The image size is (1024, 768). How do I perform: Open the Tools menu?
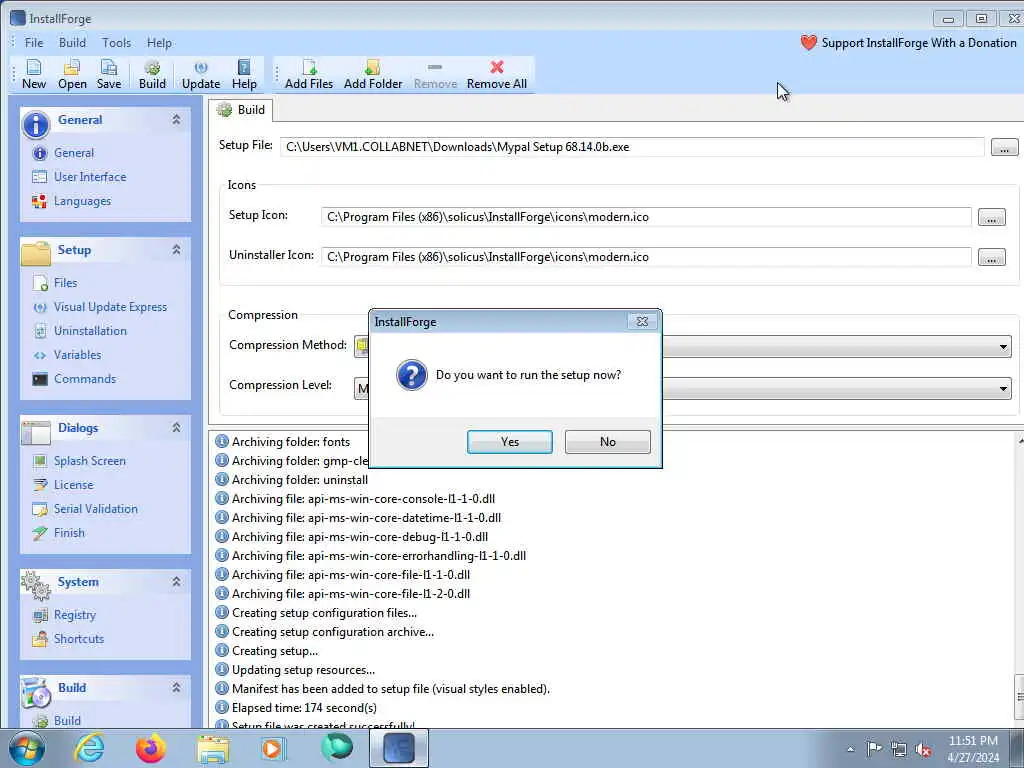(116, 43)
